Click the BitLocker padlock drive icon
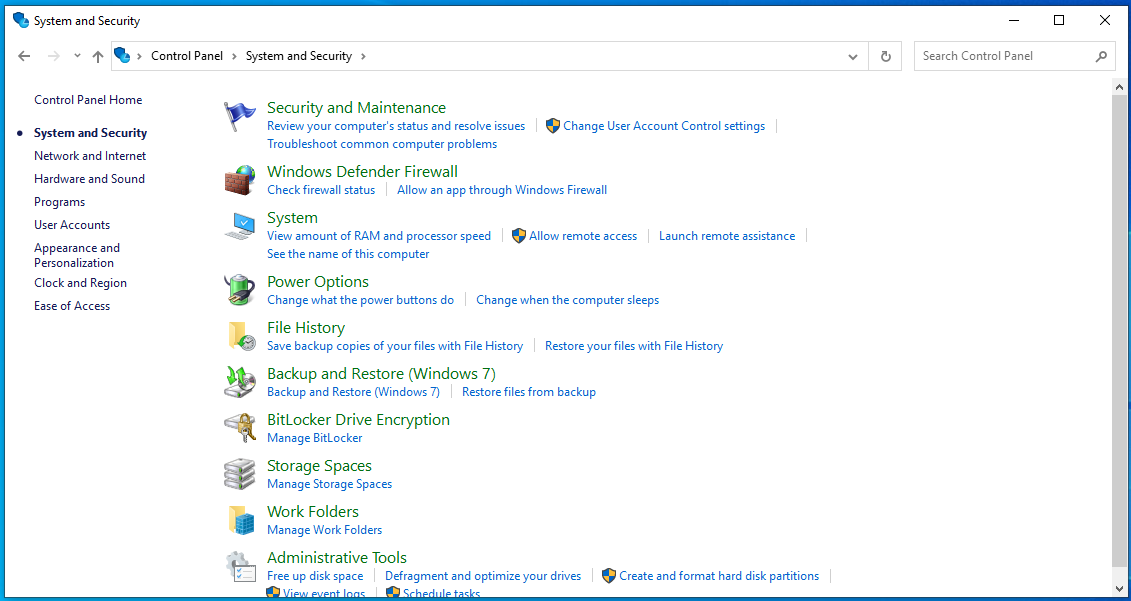Screen dimensions: 1131x601 (239, 429)
